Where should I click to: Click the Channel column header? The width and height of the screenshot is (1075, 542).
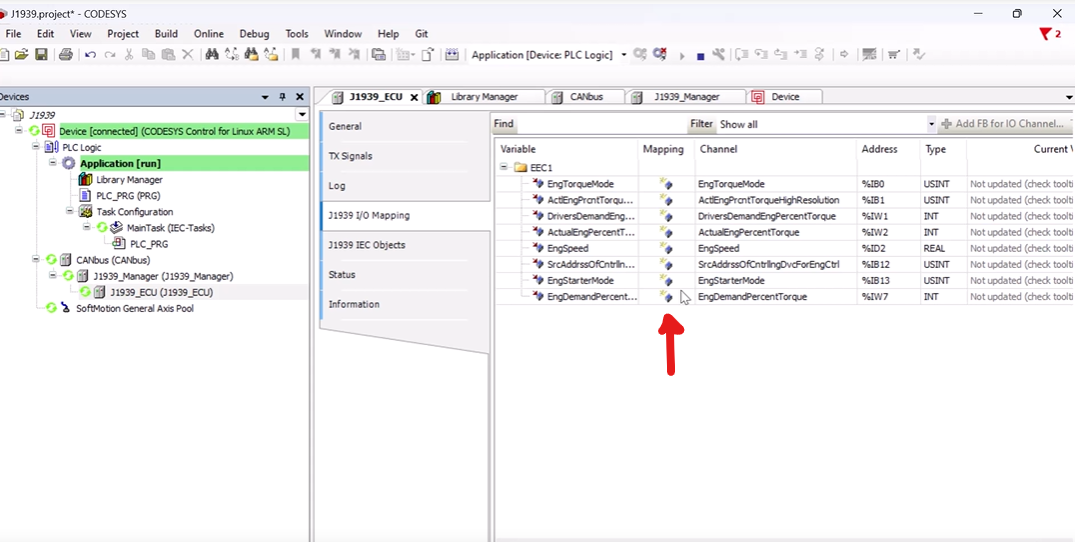coord(775,149)
